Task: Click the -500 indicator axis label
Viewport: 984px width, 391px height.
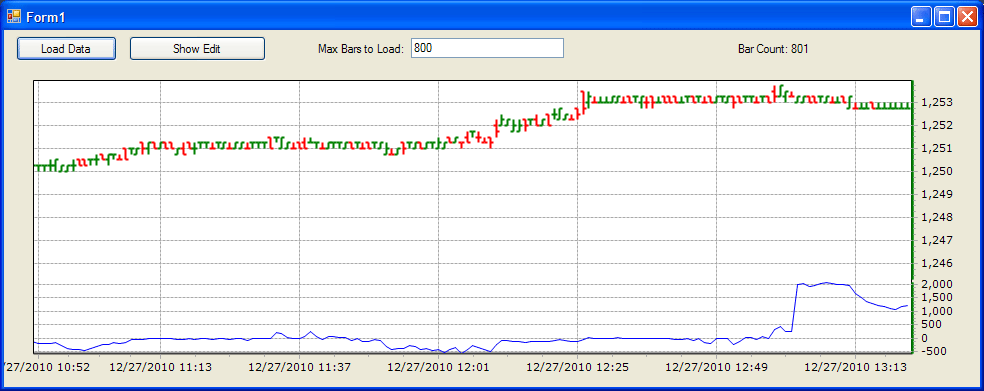Action: pyautogui.click(x=933, y=351)
